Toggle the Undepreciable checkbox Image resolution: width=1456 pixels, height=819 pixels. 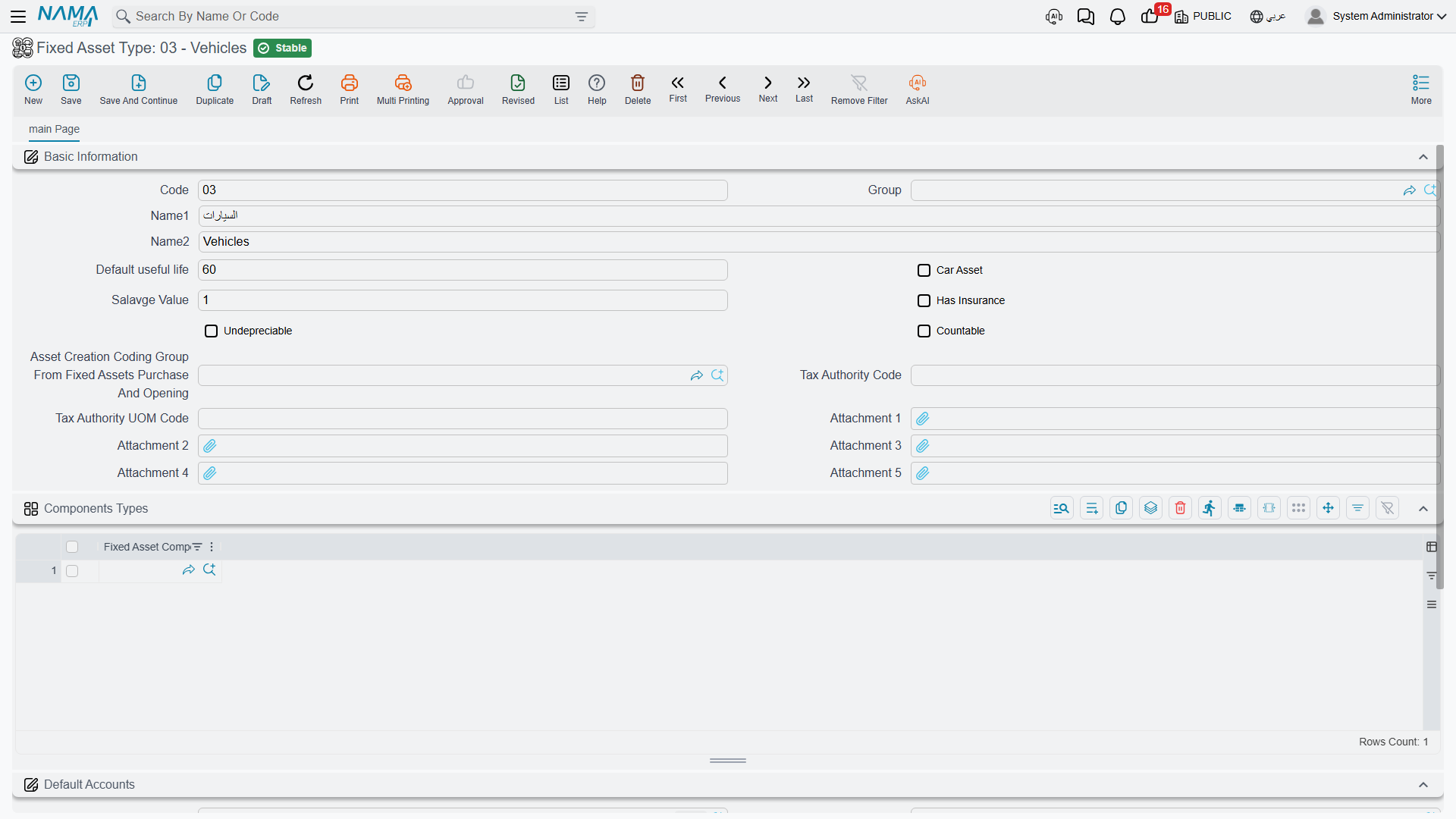(x=211, y=331)
